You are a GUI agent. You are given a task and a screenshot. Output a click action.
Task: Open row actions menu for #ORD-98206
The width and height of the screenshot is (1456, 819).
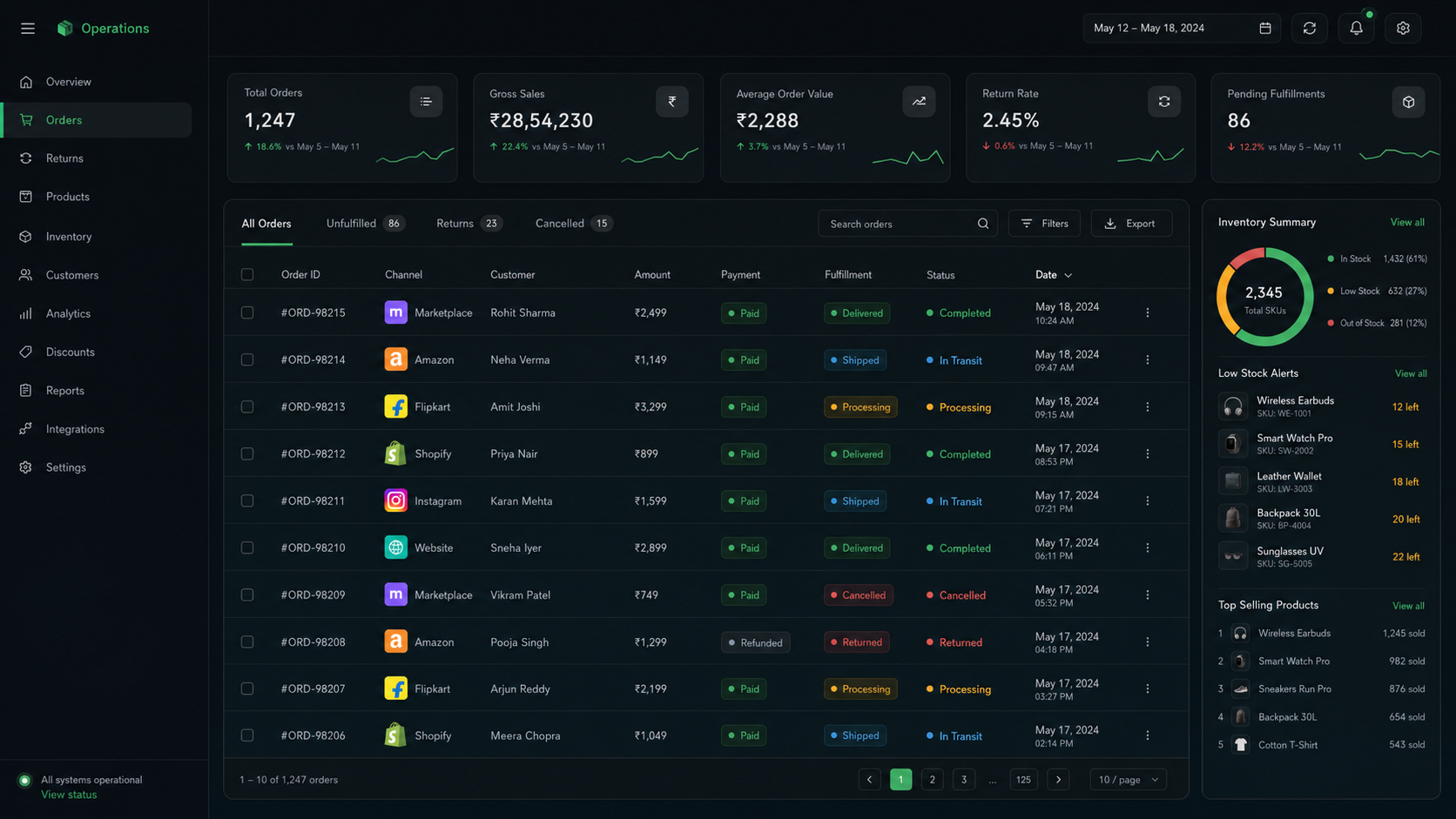[1148, 735]
